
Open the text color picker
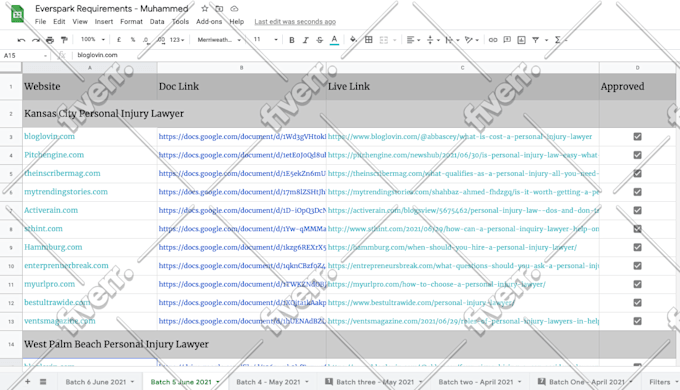[334, 40]
